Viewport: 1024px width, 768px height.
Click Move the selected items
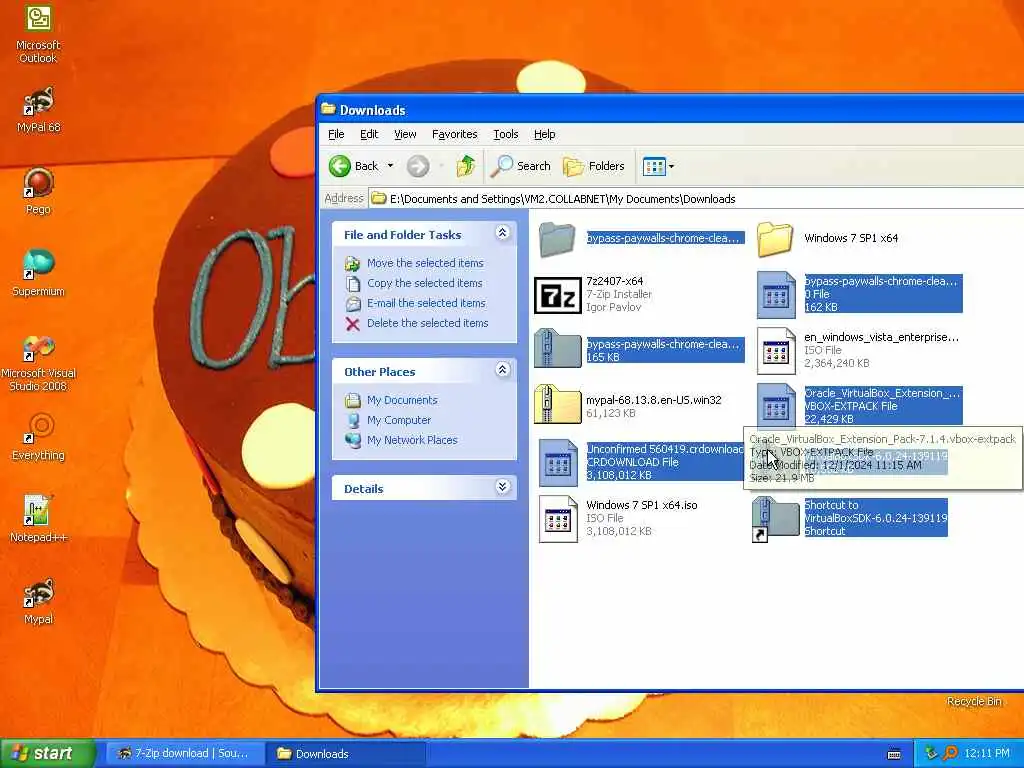(x=425, y=263)
